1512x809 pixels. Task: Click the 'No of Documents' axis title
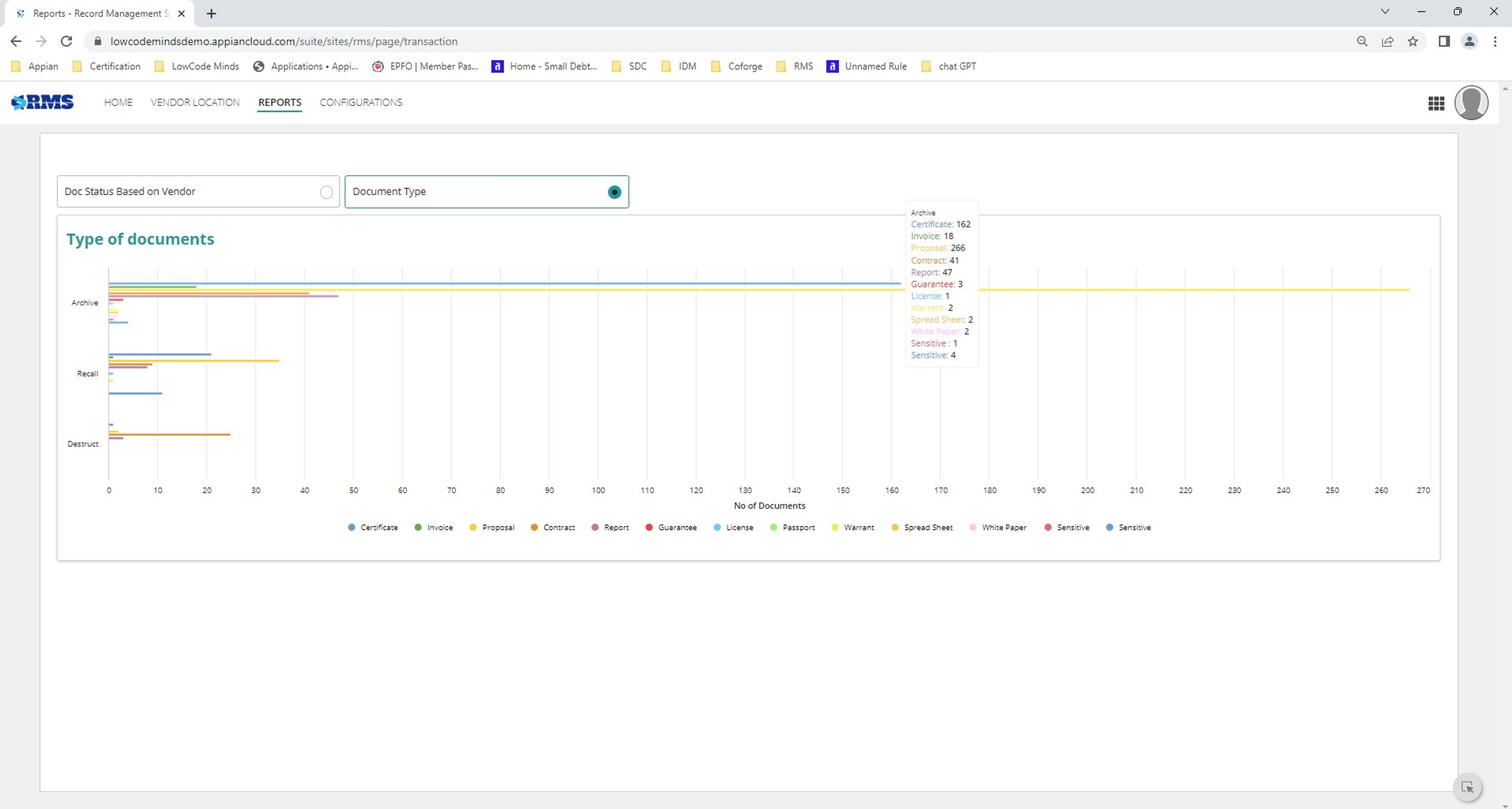[769, 505]
